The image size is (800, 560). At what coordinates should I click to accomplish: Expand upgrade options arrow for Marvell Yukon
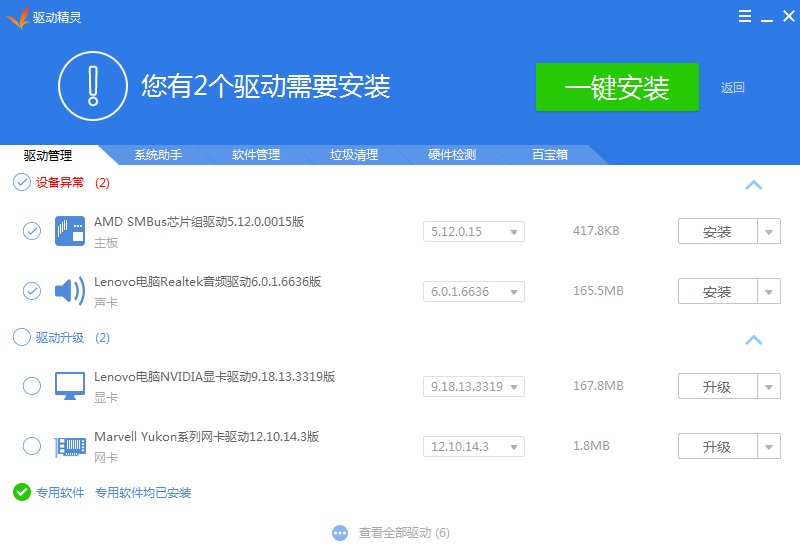[769, 446]
